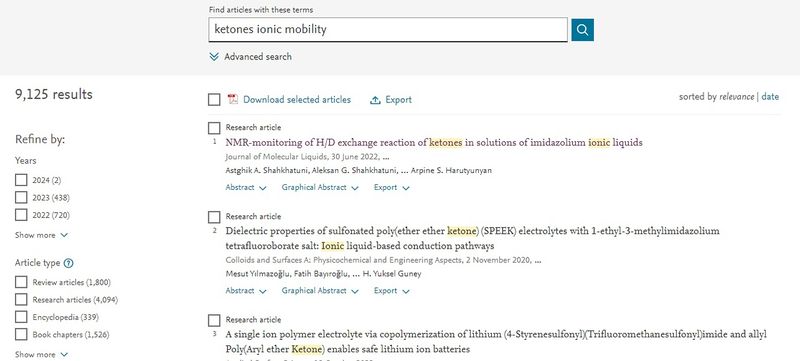Check the 2022 year filter
Screen dimensions: 800x361
point(21,215)
